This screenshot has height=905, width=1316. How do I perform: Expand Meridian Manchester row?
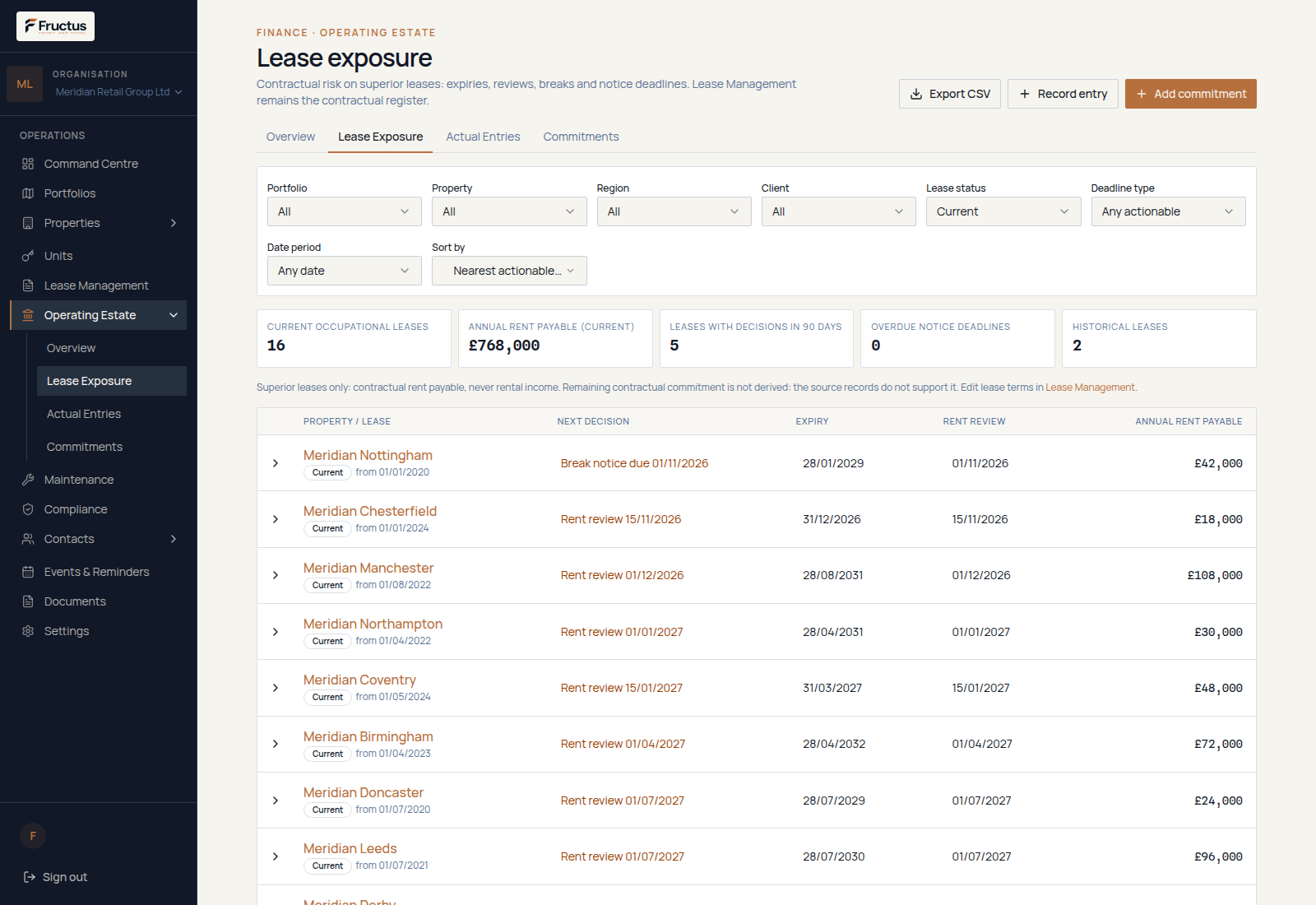tap(276, 575)
